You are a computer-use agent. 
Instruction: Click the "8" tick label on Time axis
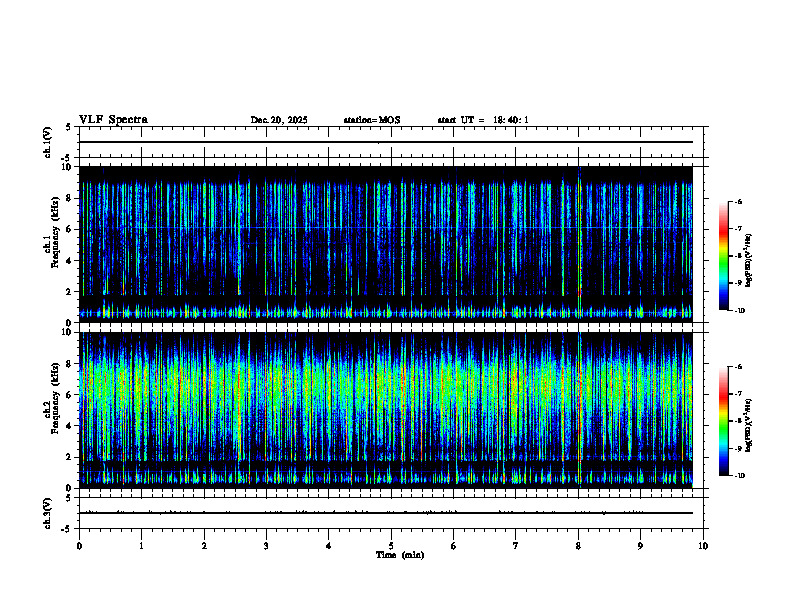pos(578,546)
